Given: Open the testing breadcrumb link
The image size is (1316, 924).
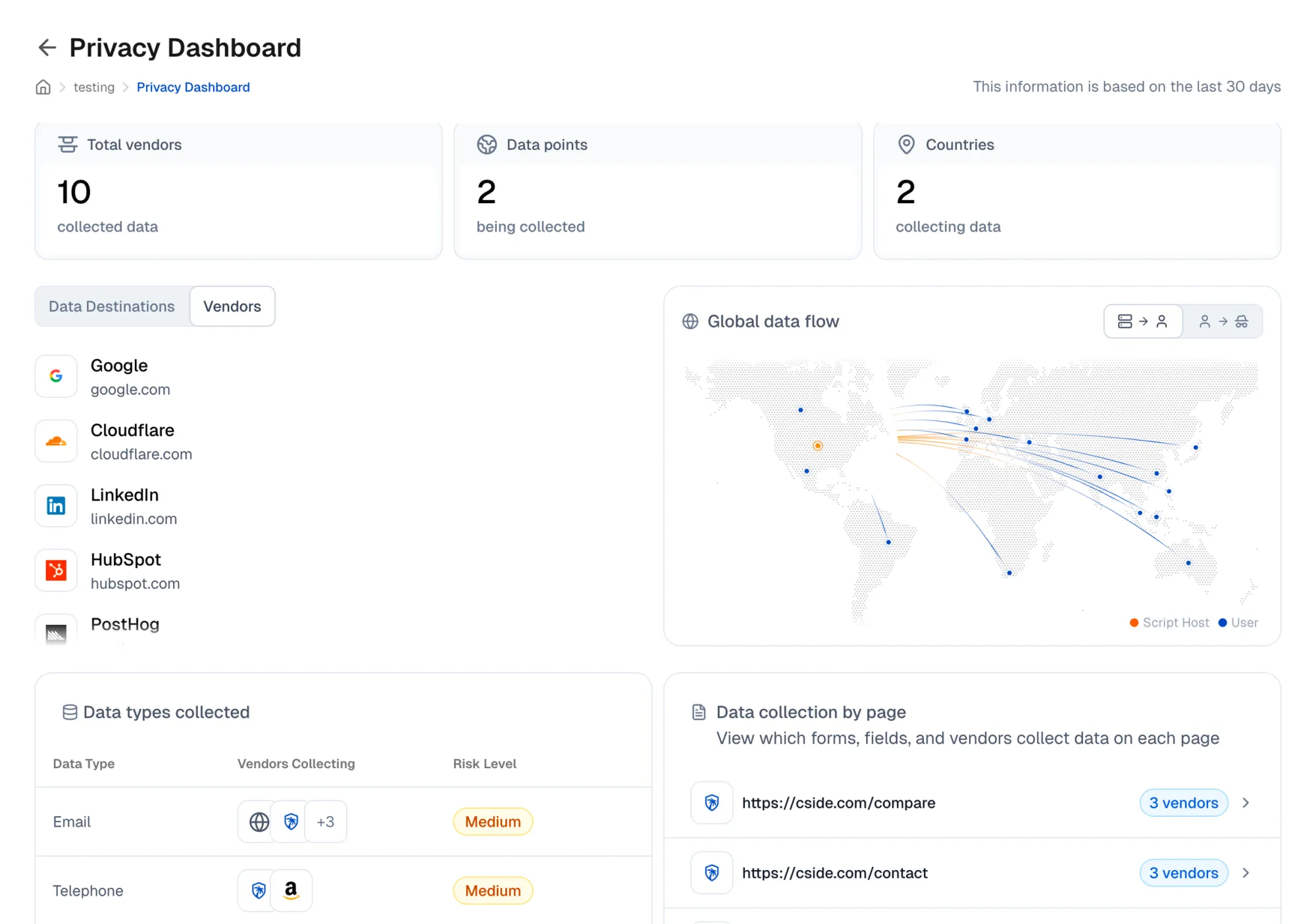Looking at the screenshot, I should (94, 87).
